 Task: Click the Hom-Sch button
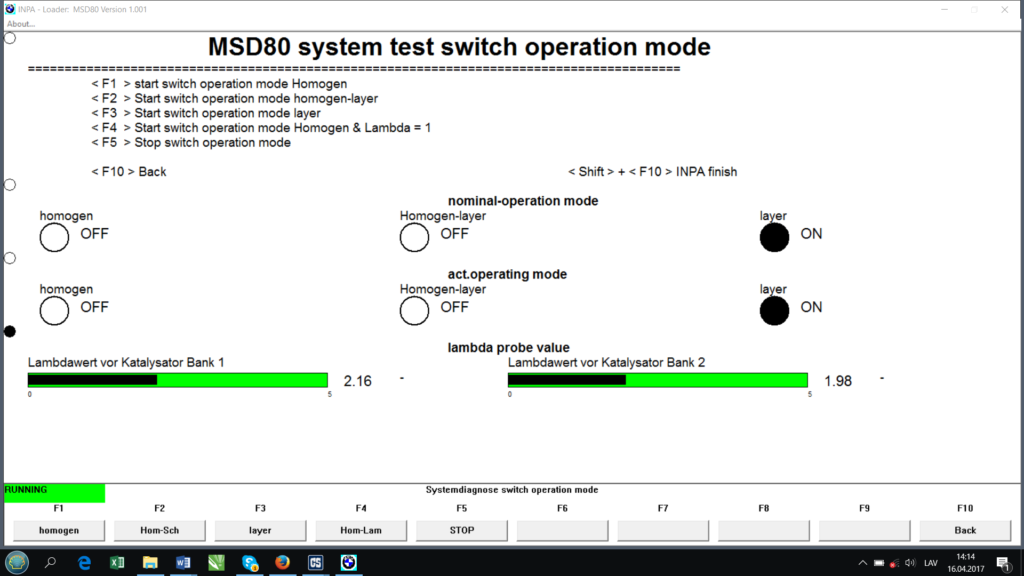tap(159, 530)
